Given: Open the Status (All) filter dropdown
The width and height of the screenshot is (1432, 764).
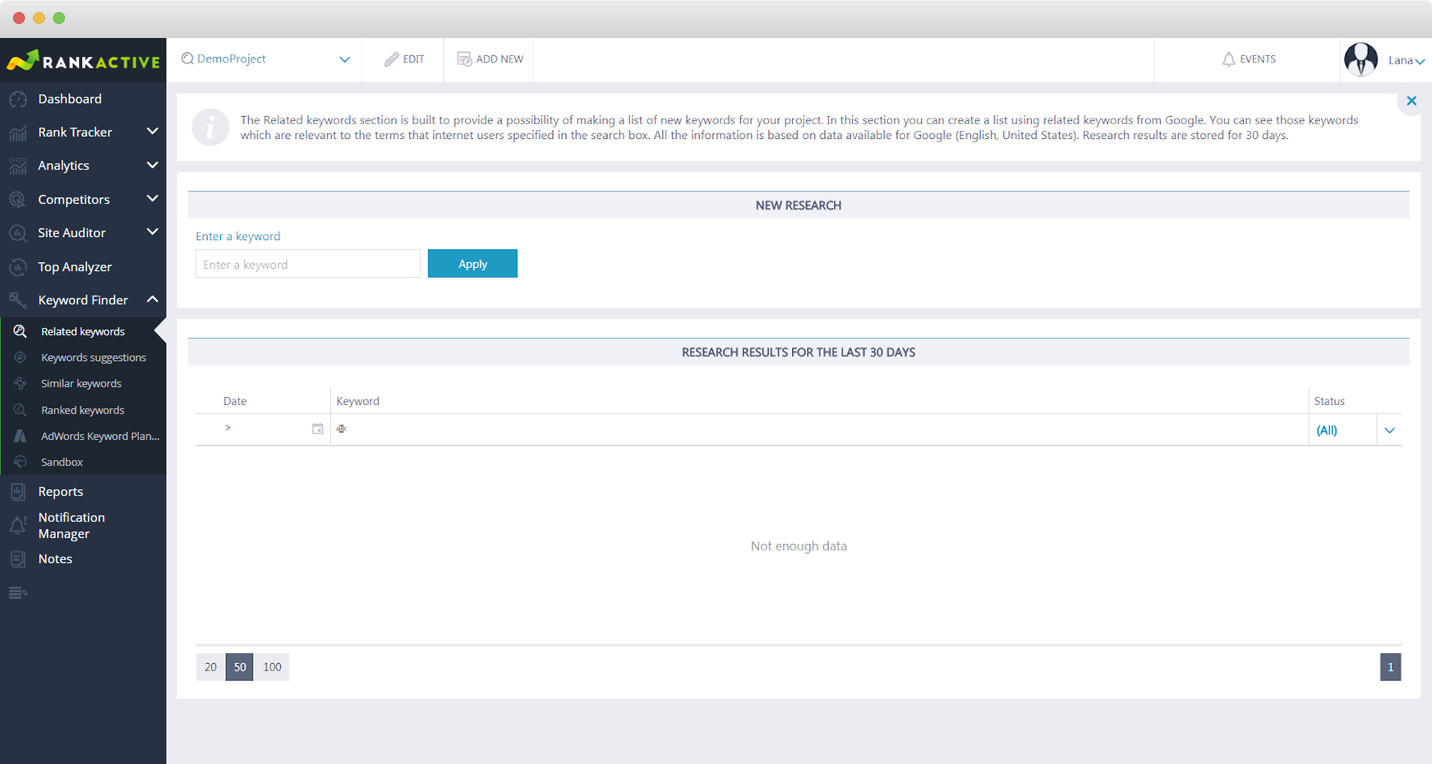Looking at the screenshot, I should [1355, 430].
